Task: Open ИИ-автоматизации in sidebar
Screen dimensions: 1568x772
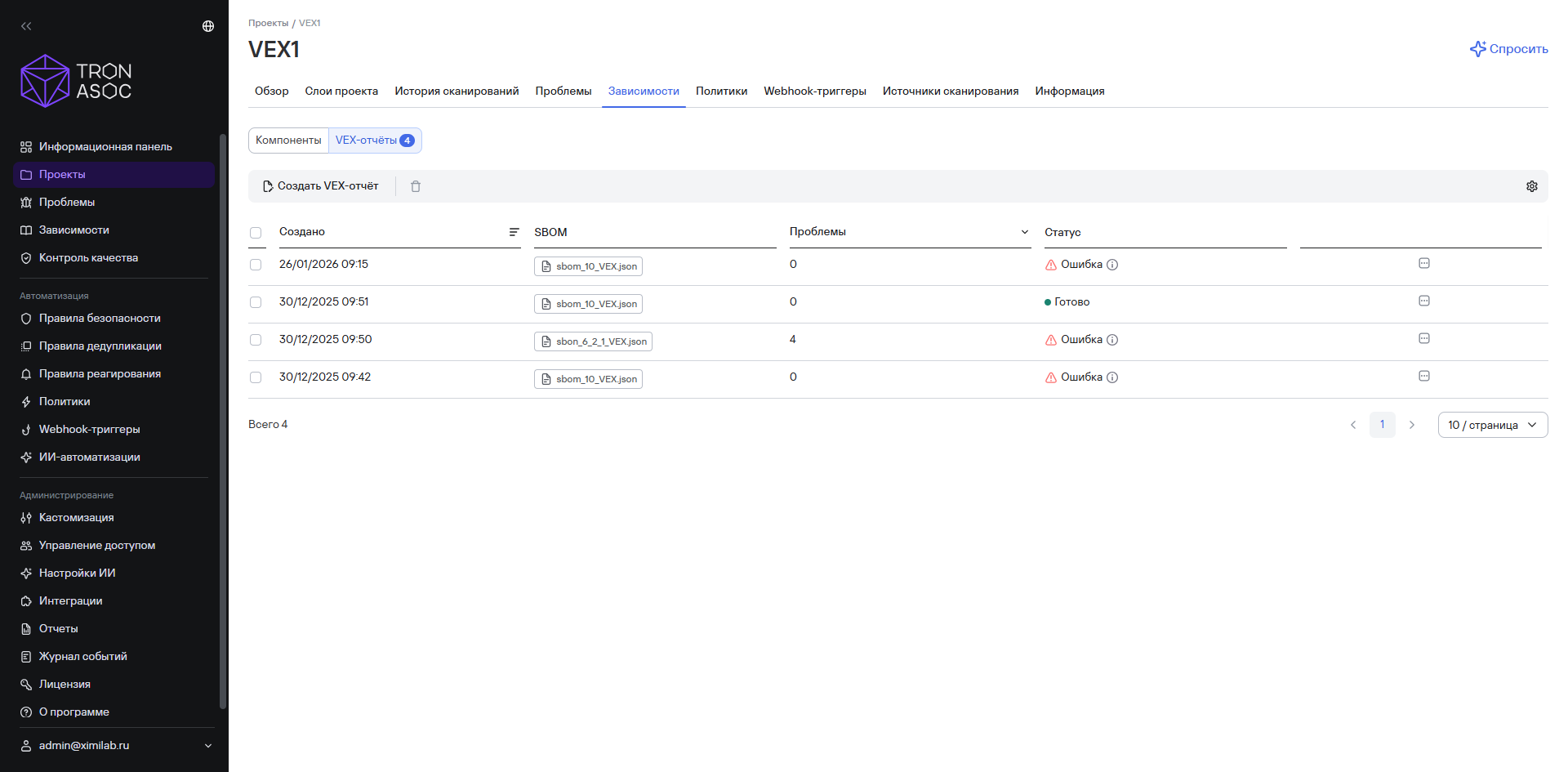Action: click(x=114, y=457)
